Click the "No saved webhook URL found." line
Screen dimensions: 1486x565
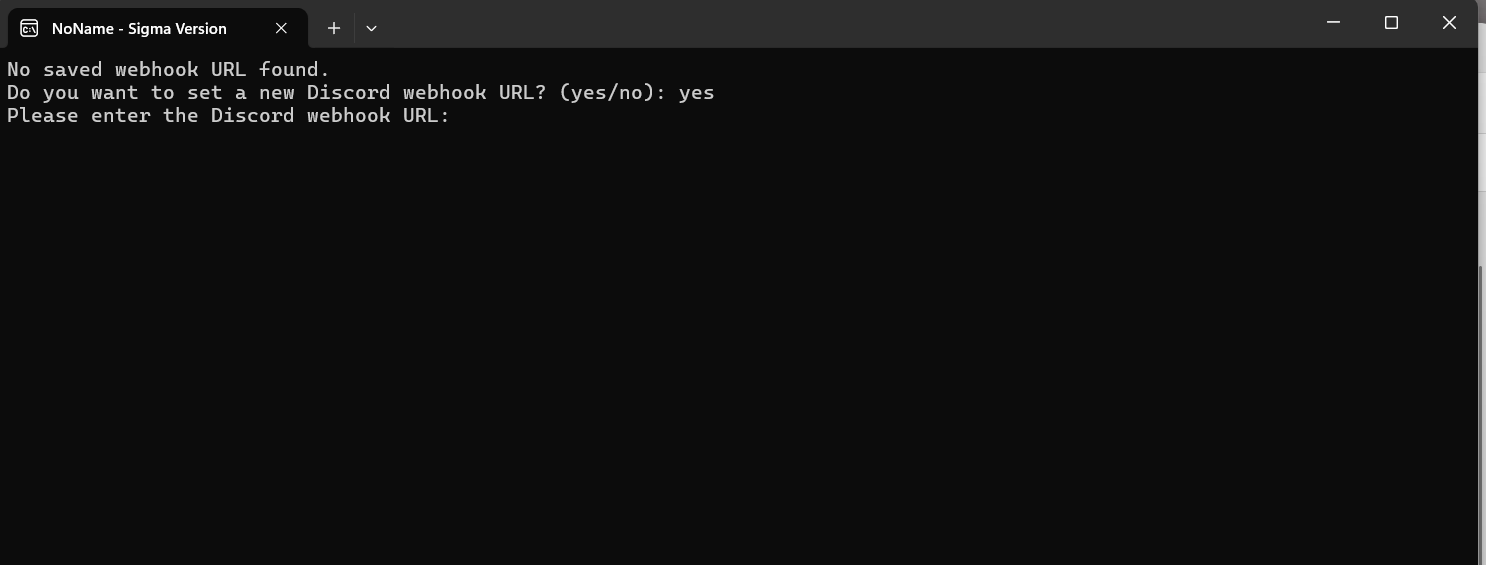click(168, 70)
